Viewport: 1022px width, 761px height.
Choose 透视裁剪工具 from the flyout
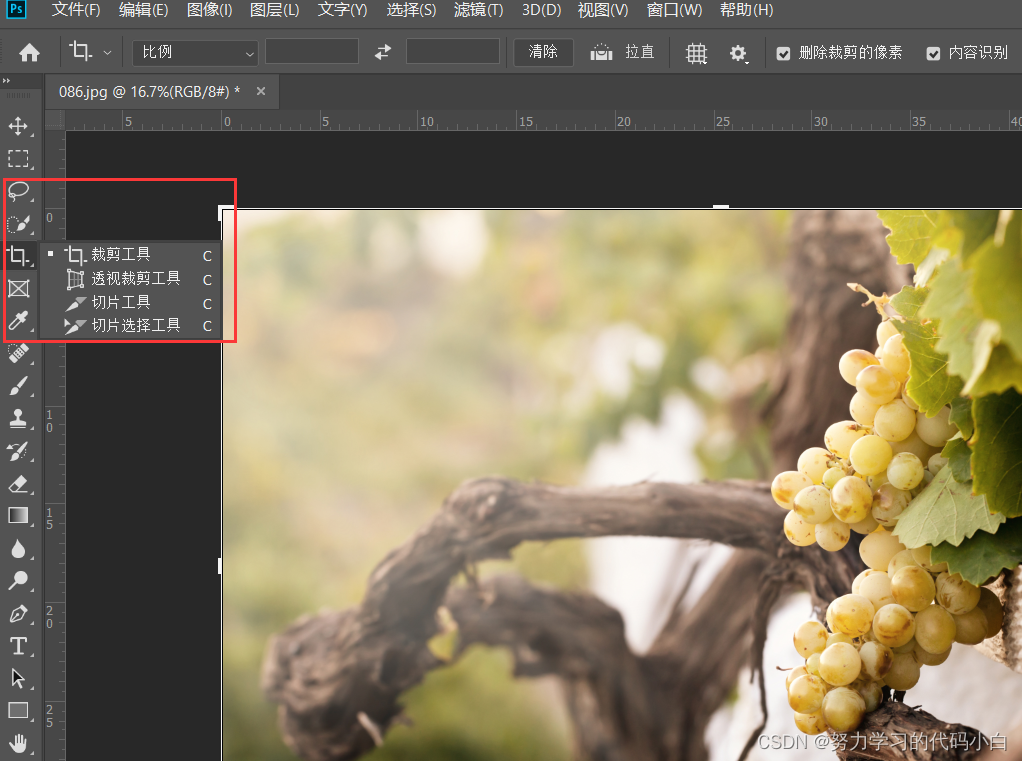[130, 279]
